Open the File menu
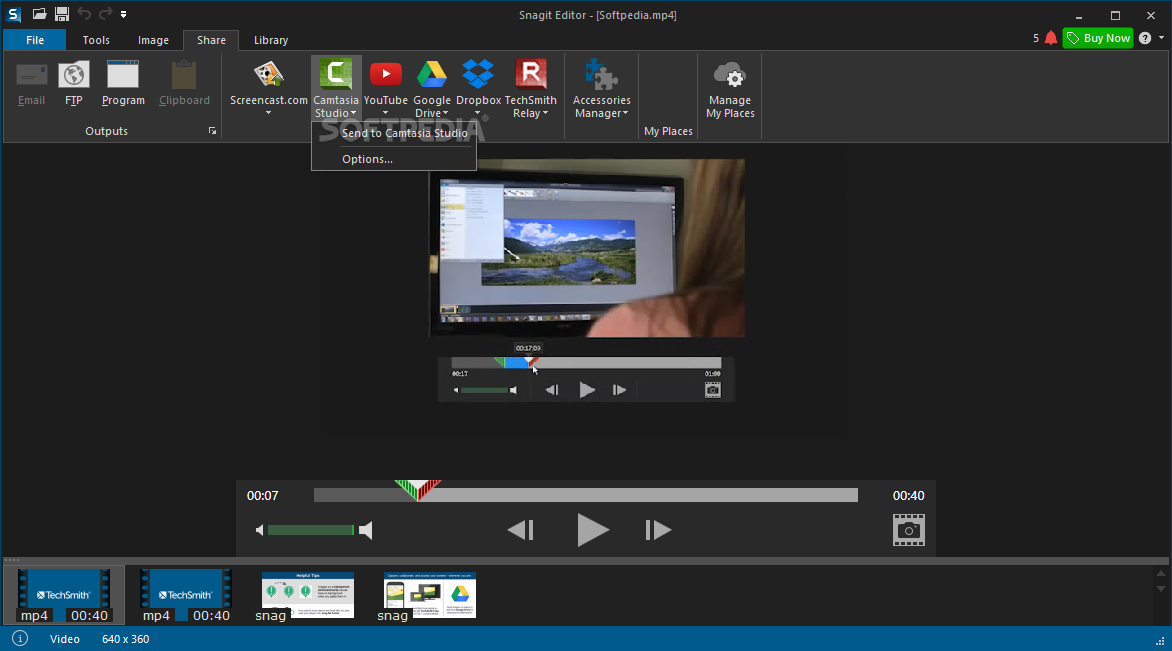Screen dimensions: 1172x651 coord(34,40)
